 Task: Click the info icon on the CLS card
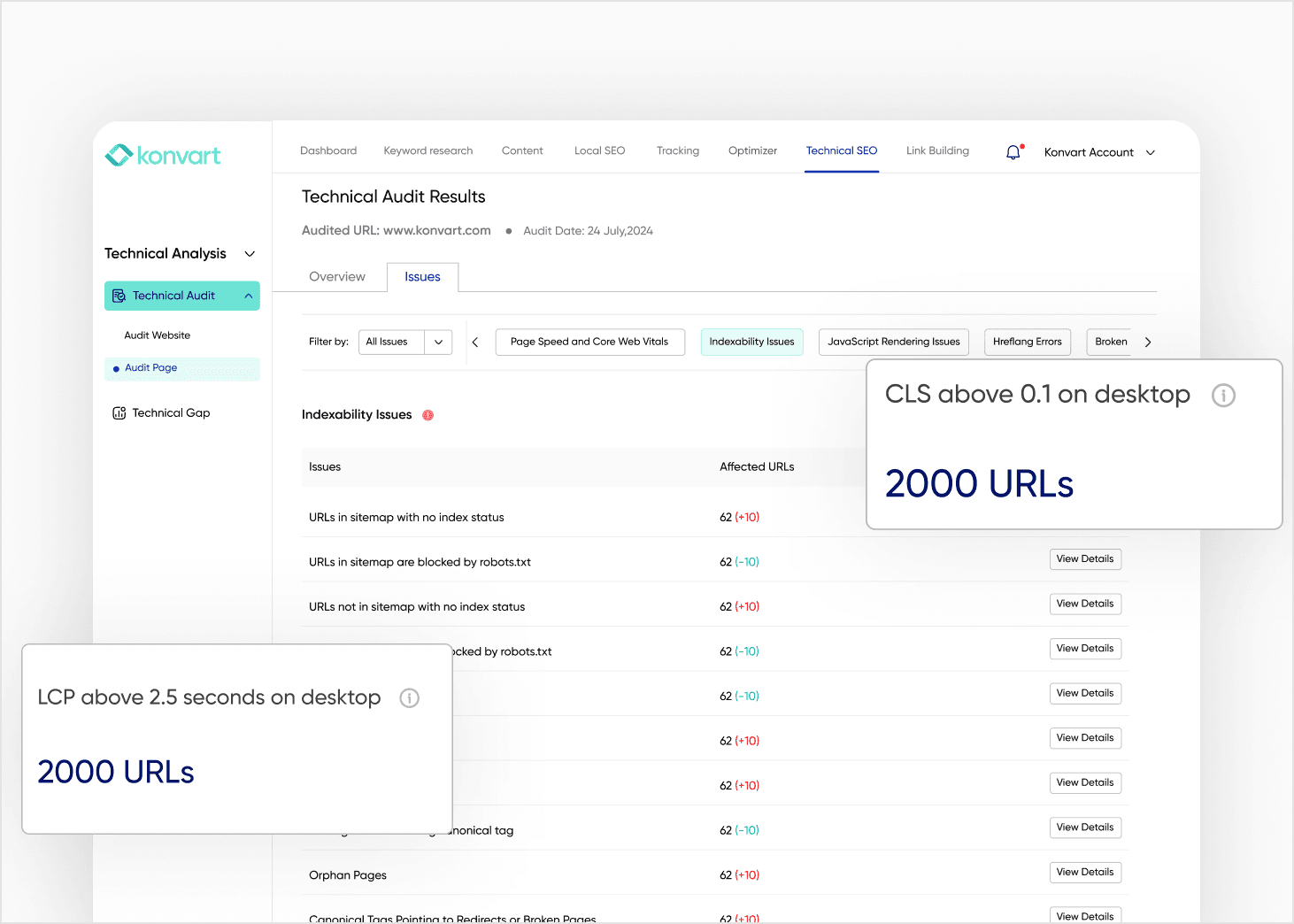pyautogui.click(x=1224, y=396)
